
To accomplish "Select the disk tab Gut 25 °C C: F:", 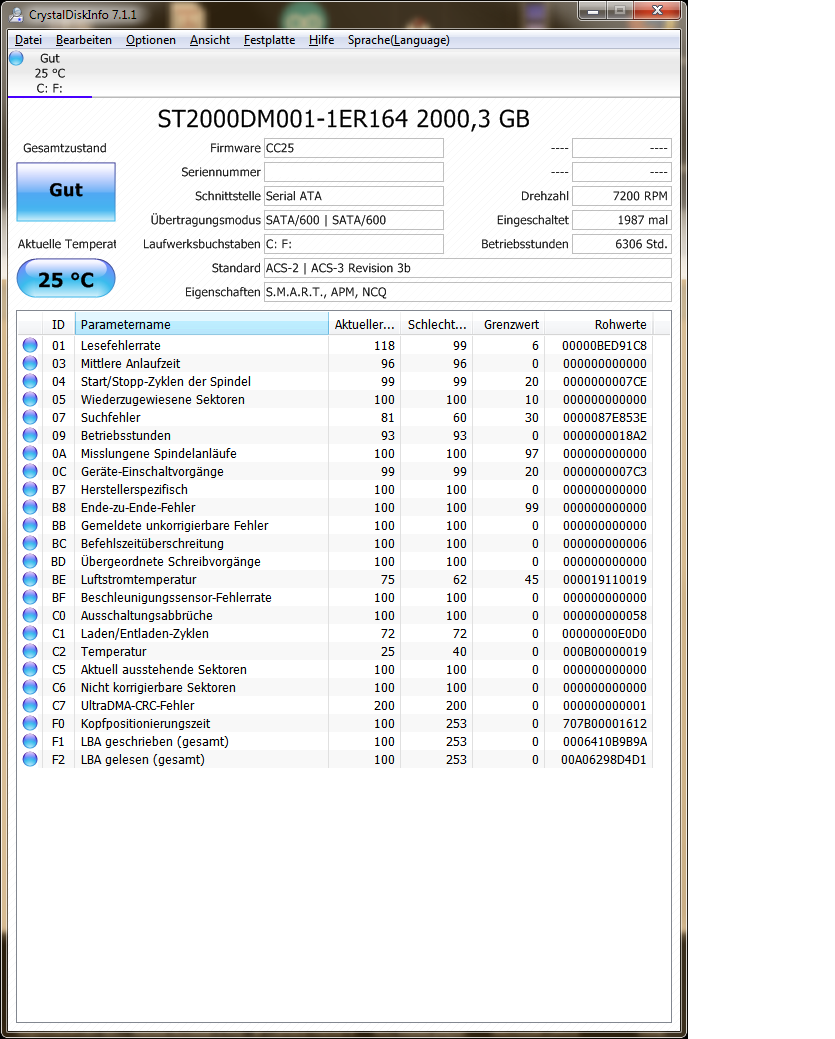I will [x=50, y=73].
